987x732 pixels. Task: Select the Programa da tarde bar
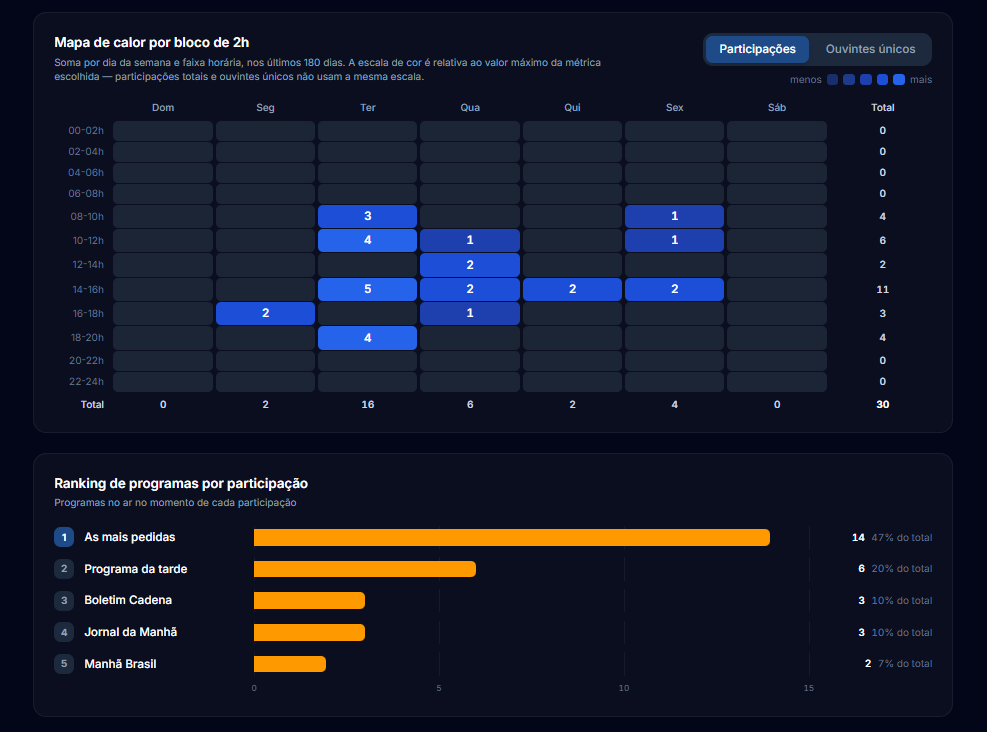click(364, 569)
